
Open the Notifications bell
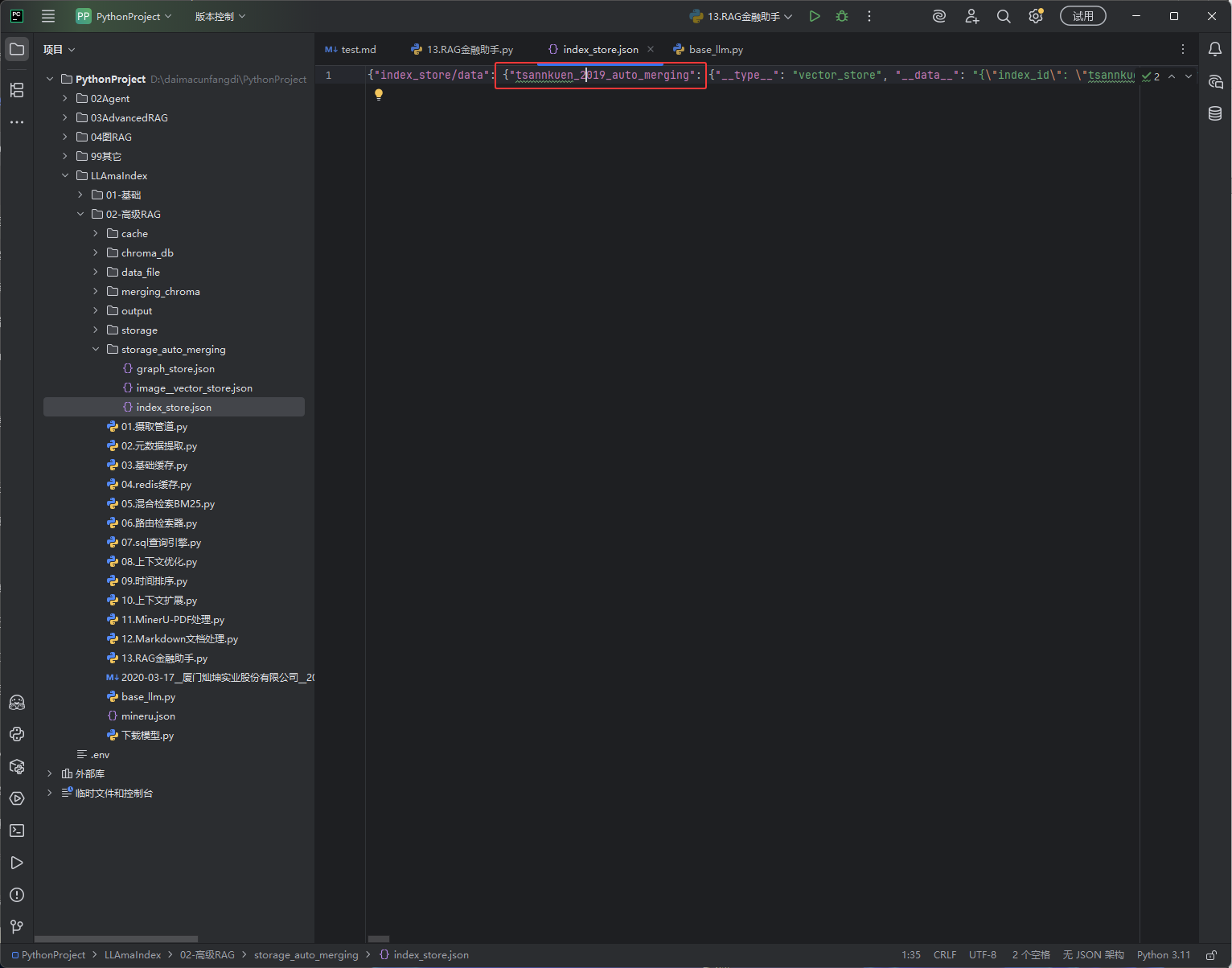pos(1215,50)
